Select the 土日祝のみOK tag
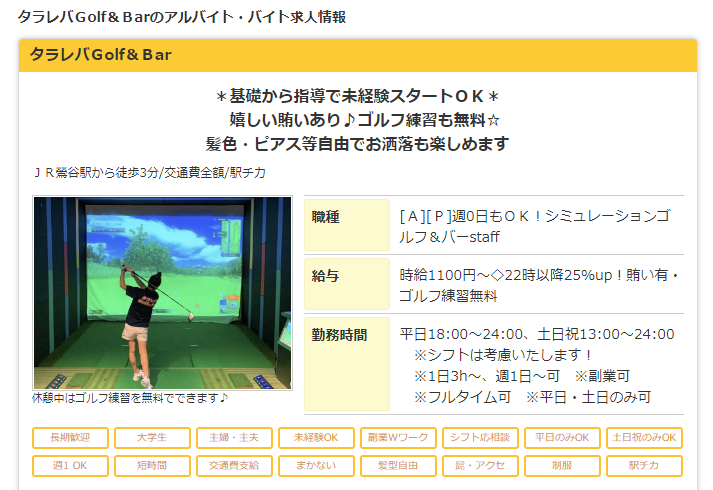 coord(644,438)
